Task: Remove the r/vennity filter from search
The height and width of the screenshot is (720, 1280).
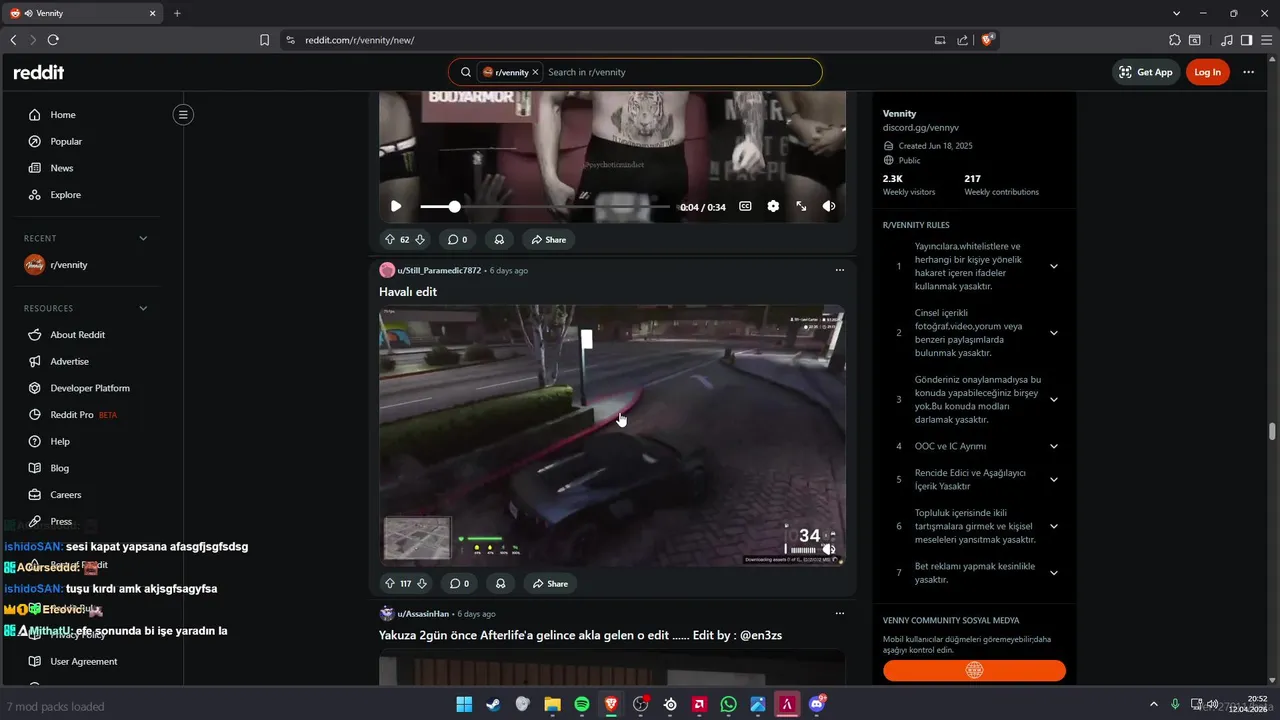Action: coord(535,72)
